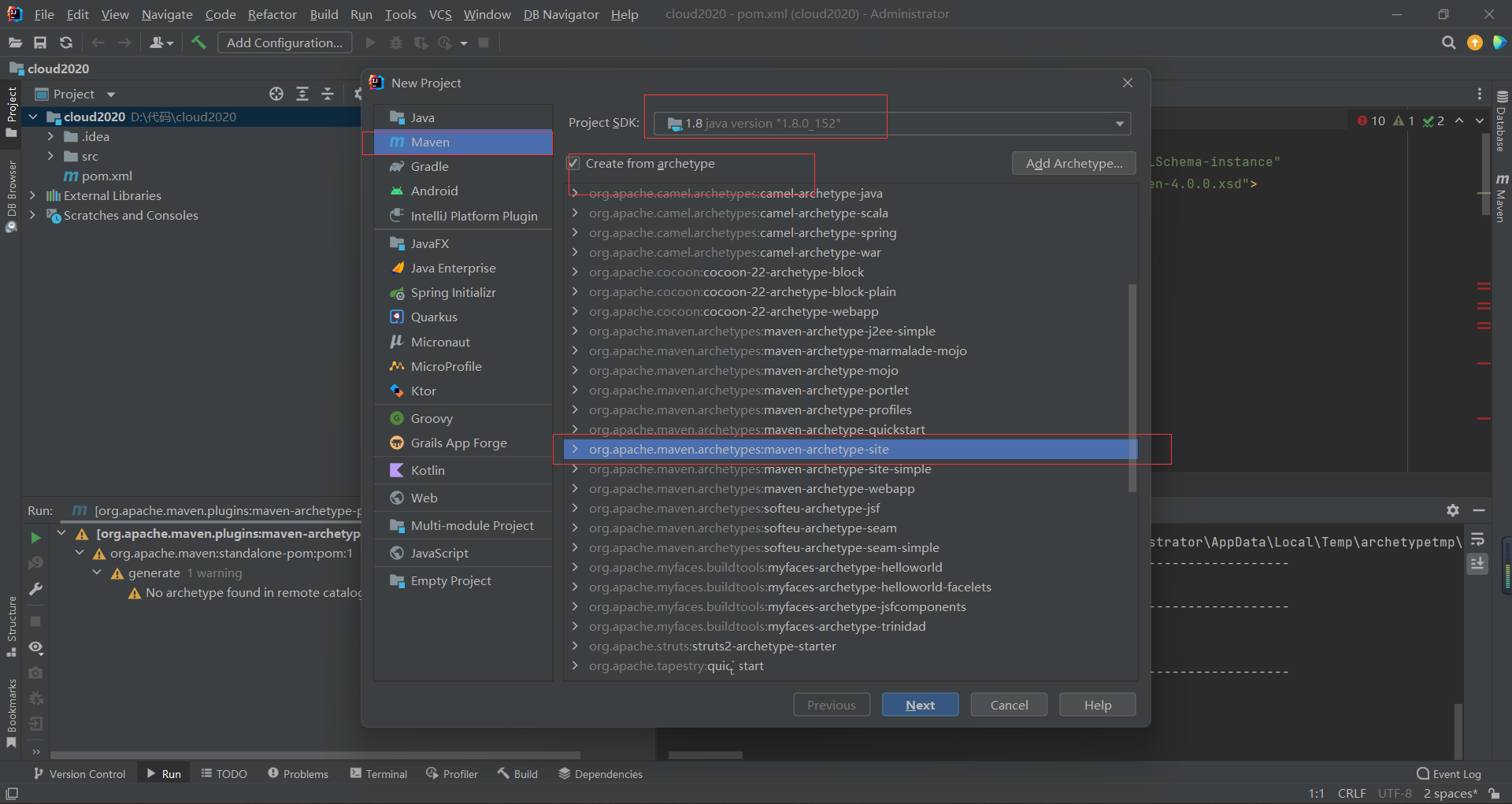Click the 2 spaces indent indicator
The height and width of the screenshot is (804, 1512).
(x=1451, y=793)
